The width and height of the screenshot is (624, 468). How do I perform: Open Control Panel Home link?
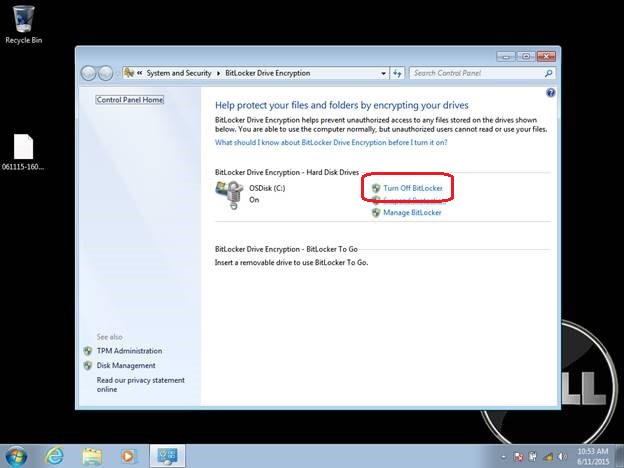tap(130, 100)
